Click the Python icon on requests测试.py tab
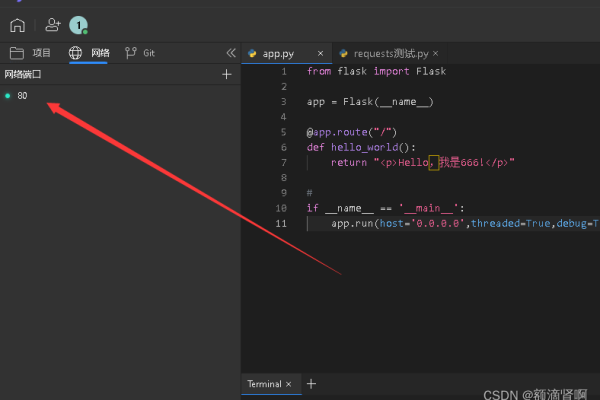 [x=344, y=53]
